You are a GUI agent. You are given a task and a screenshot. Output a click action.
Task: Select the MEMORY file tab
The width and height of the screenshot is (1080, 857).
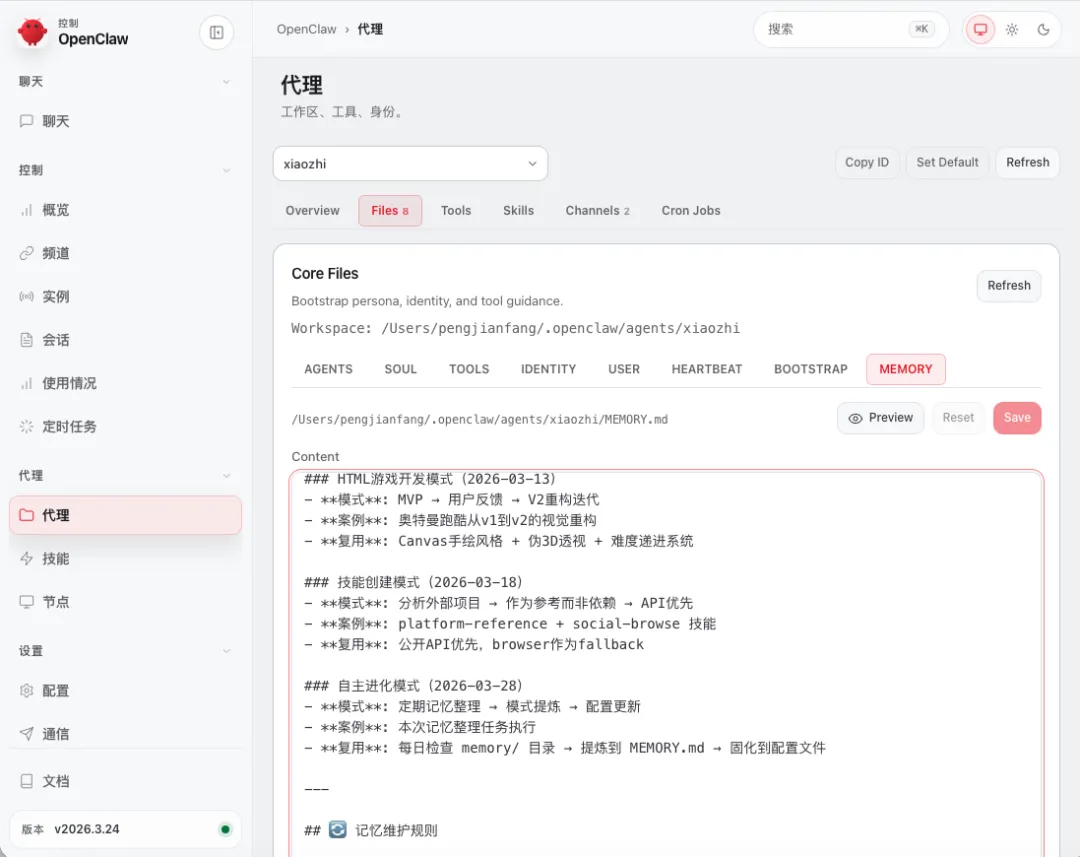pos(906,369)
